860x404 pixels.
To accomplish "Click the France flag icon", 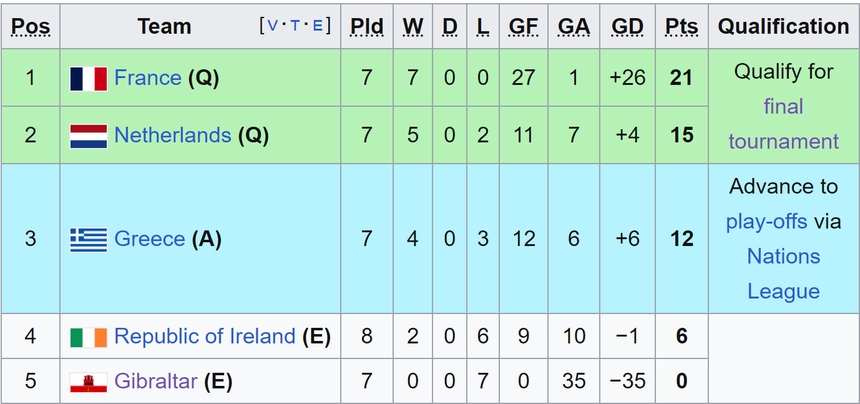I will pos(88,78).
